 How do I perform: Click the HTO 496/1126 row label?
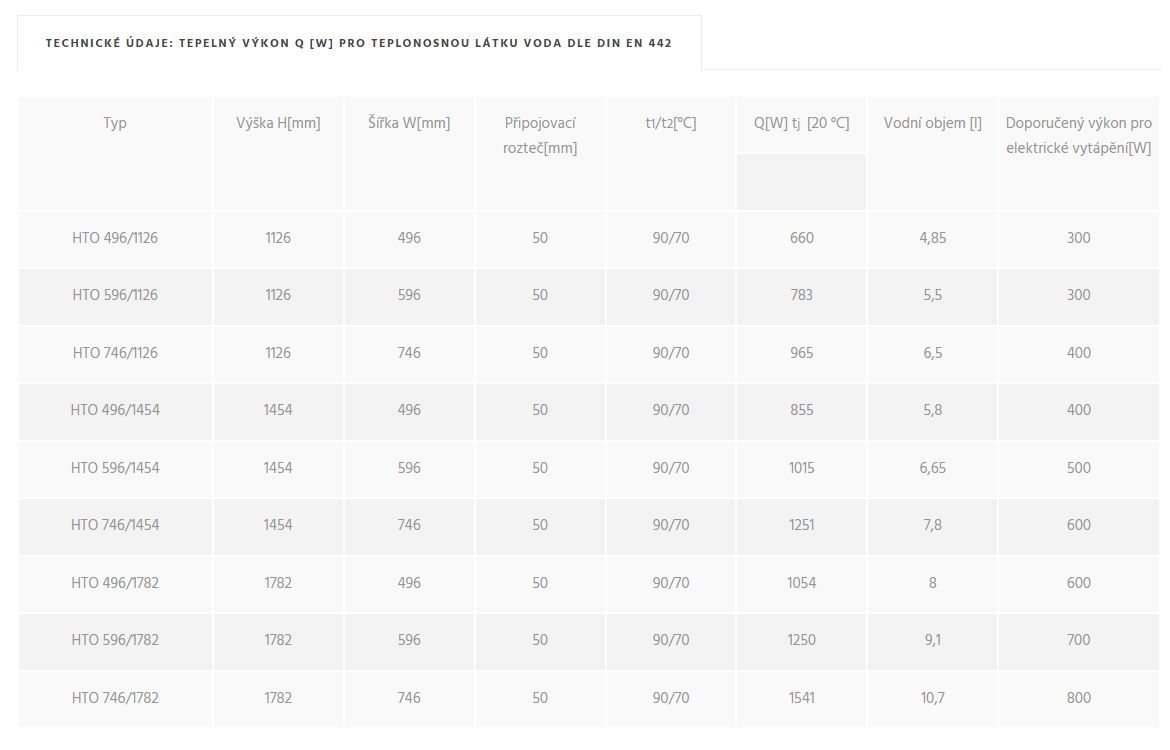115,238
